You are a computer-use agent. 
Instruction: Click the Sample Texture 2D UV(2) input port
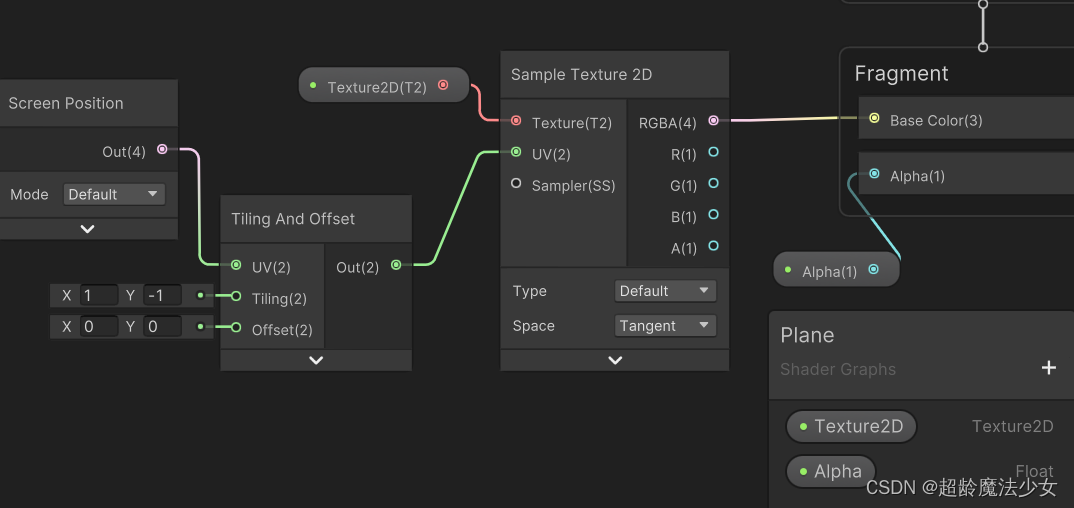516,152
